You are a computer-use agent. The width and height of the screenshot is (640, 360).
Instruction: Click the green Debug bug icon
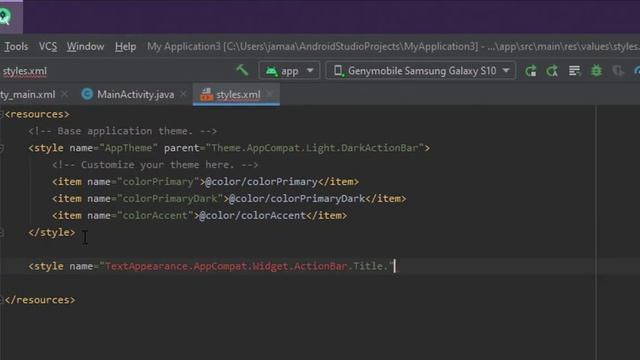click(596, 71)
